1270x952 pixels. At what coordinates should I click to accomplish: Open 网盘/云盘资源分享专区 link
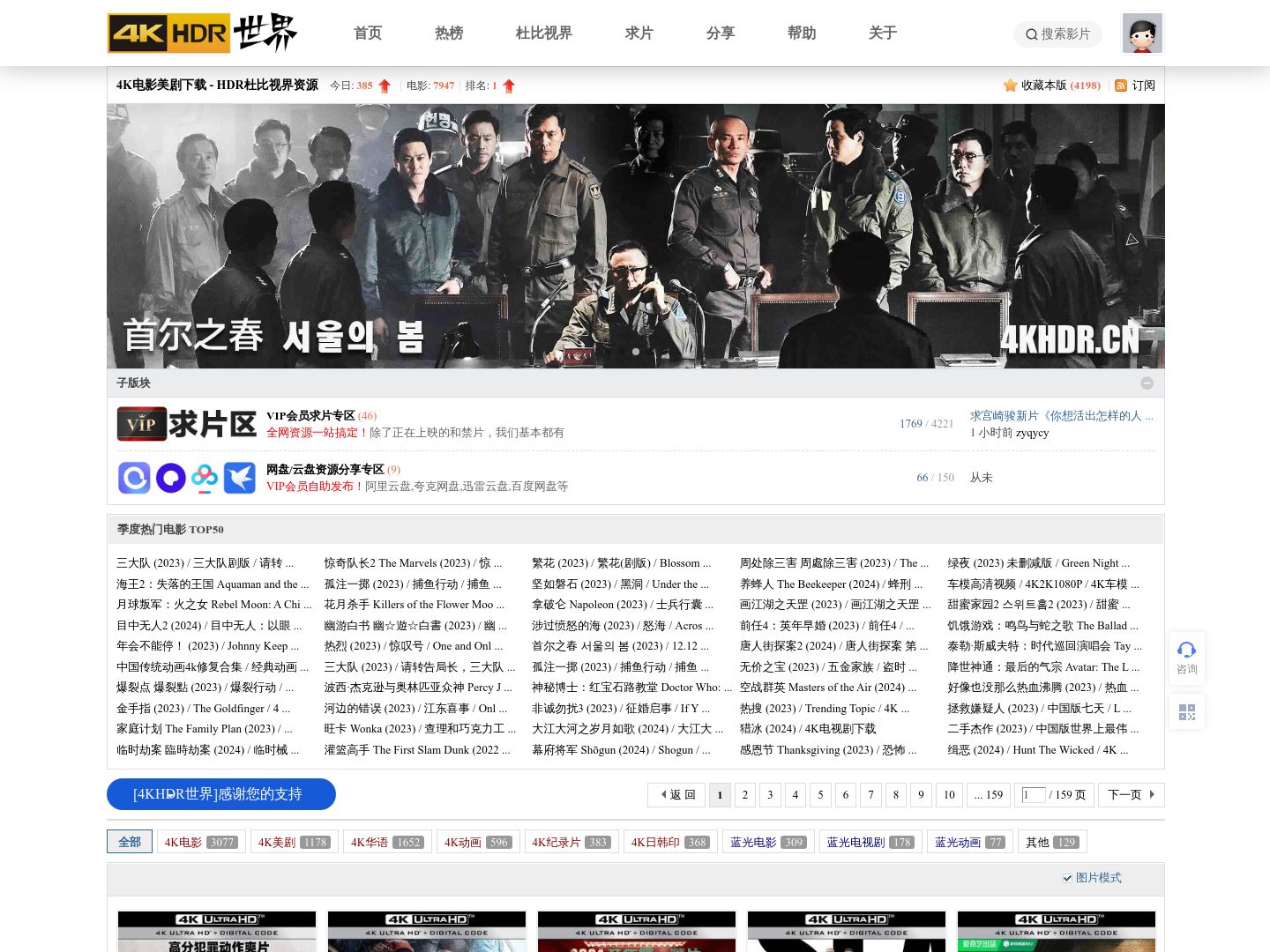pyautogui.click(x=325, y=469)
